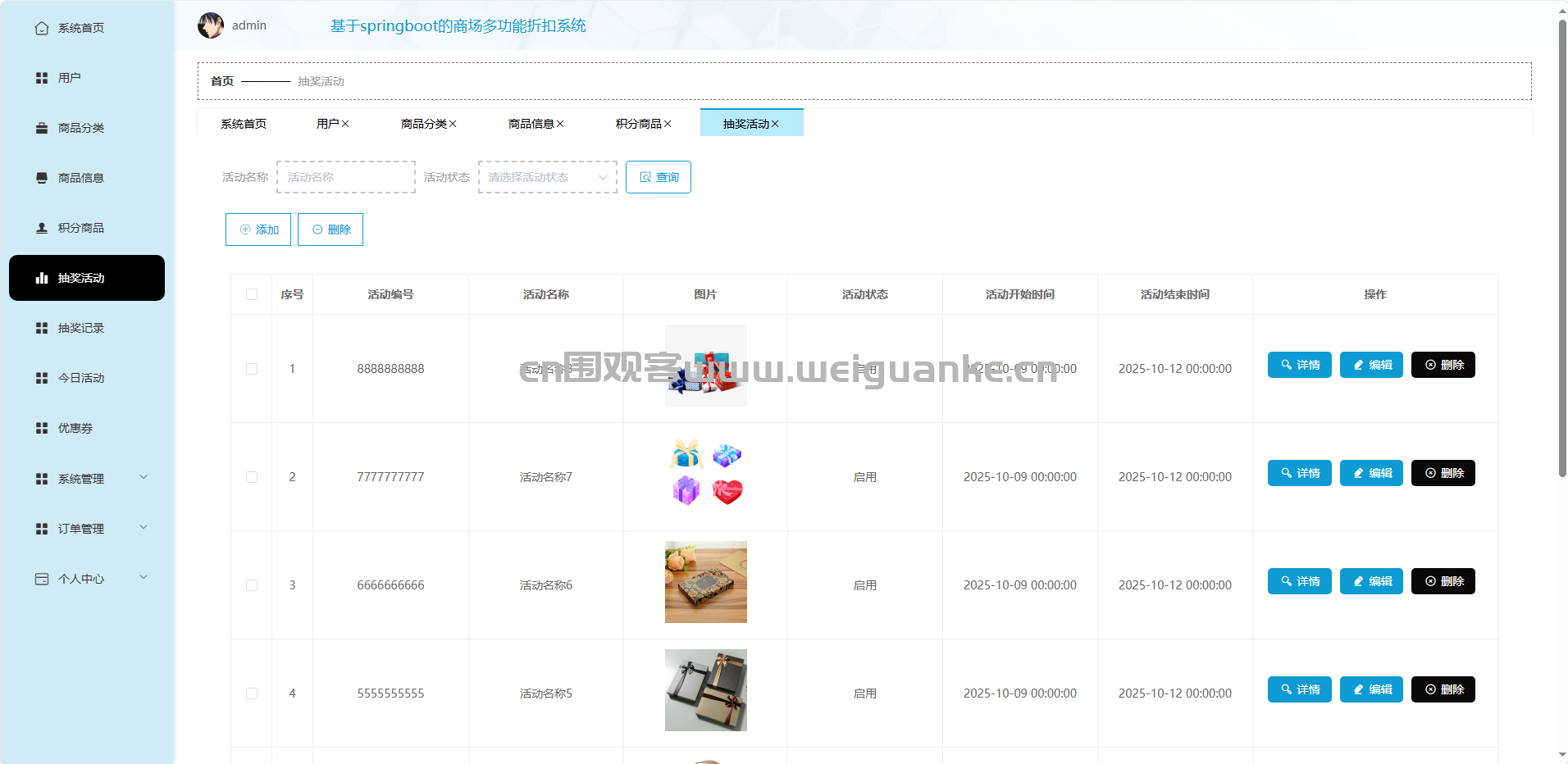This screenshot has height=764, width=1568.
Task: Switch to the 商品信息 tab
Action: [x=531, y=124]
